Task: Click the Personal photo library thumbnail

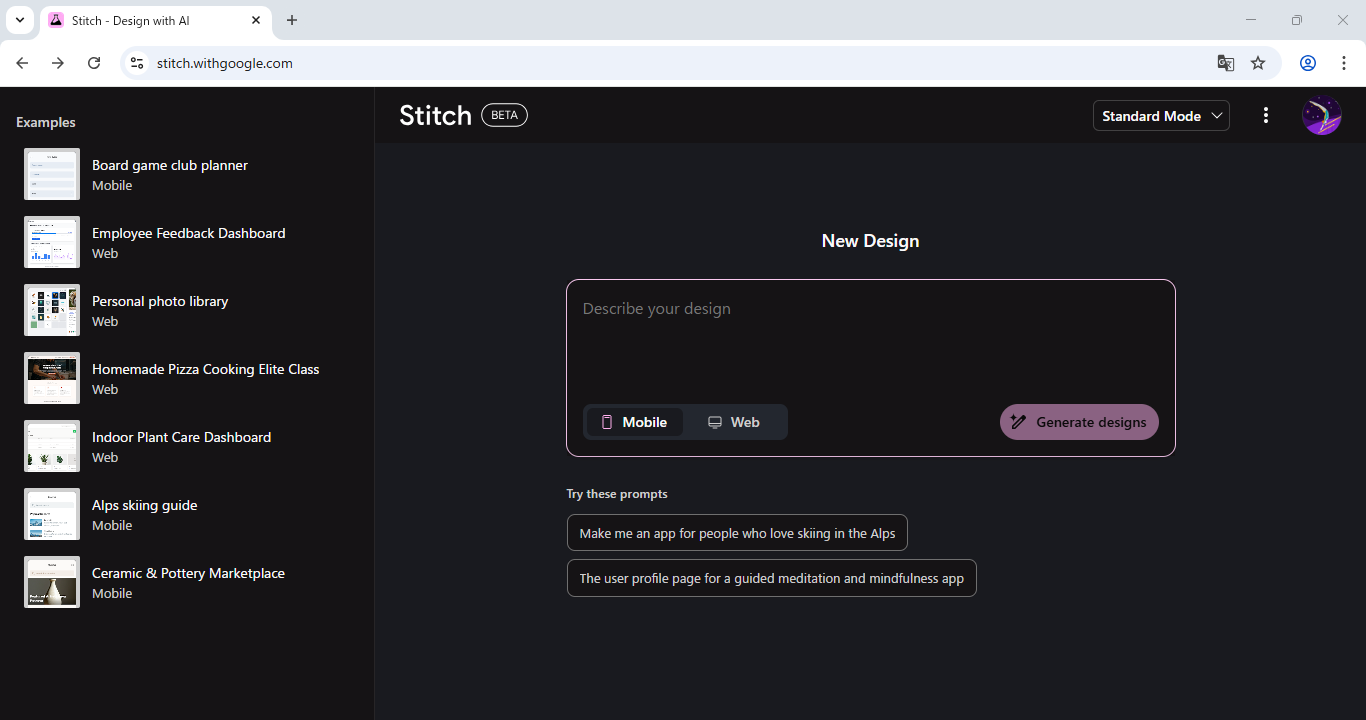Action: point(52,310)
